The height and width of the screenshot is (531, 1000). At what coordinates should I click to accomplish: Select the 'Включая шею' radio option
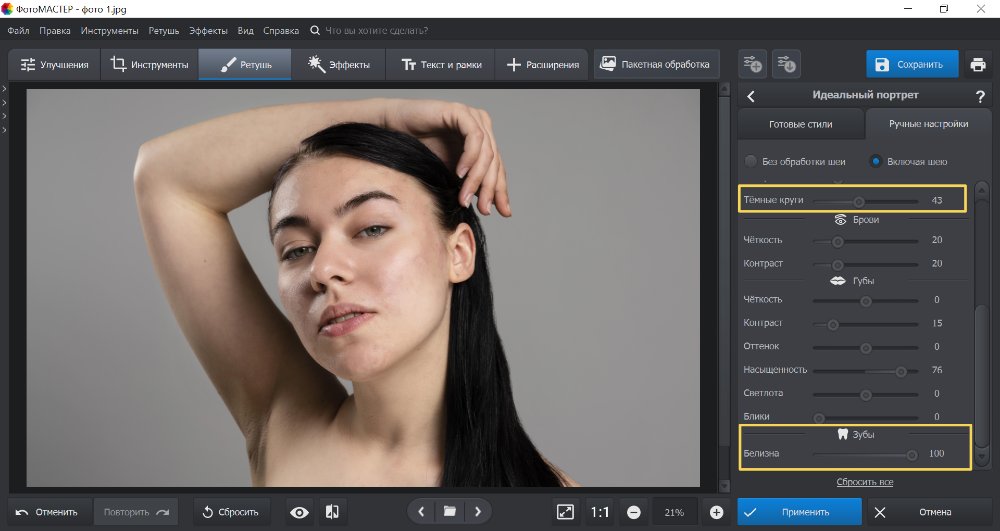coord(875,161)
